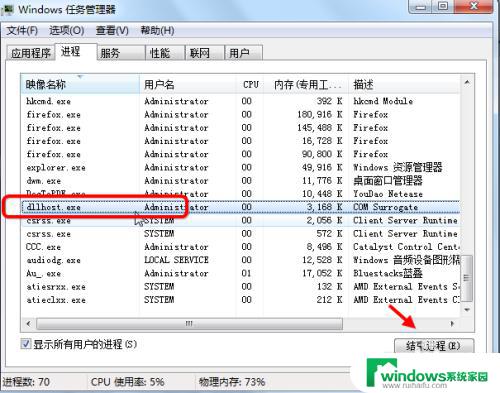Click LOCAL SERVICE user name cell
500x393 pixels.
tap(176, 260)
